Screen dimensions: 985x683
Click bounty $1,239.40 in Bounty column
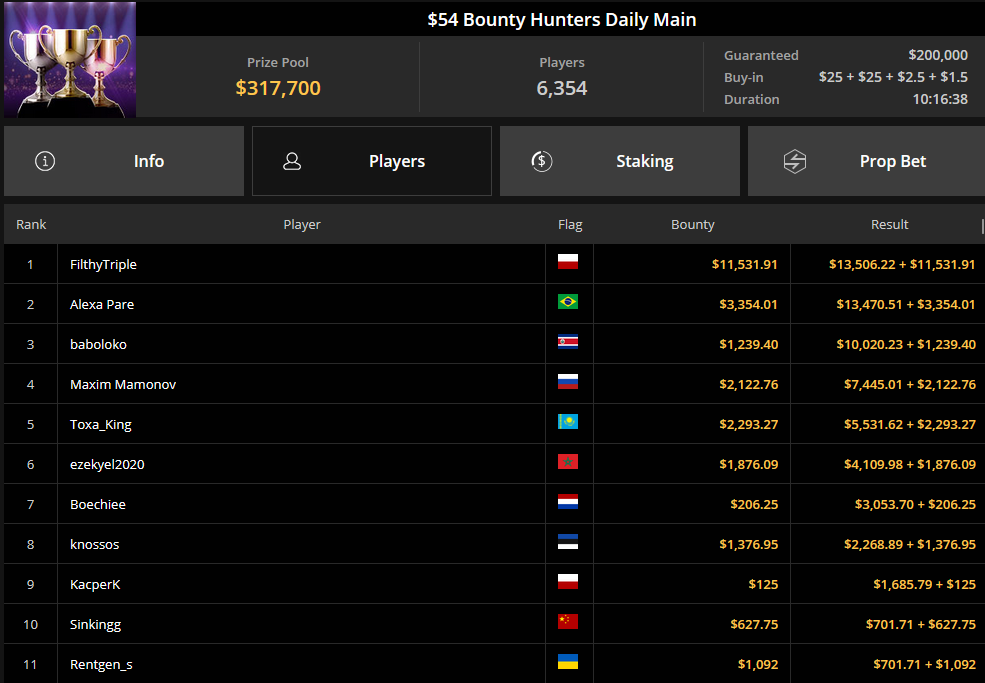pyautogui.click(x=748, y=344)
